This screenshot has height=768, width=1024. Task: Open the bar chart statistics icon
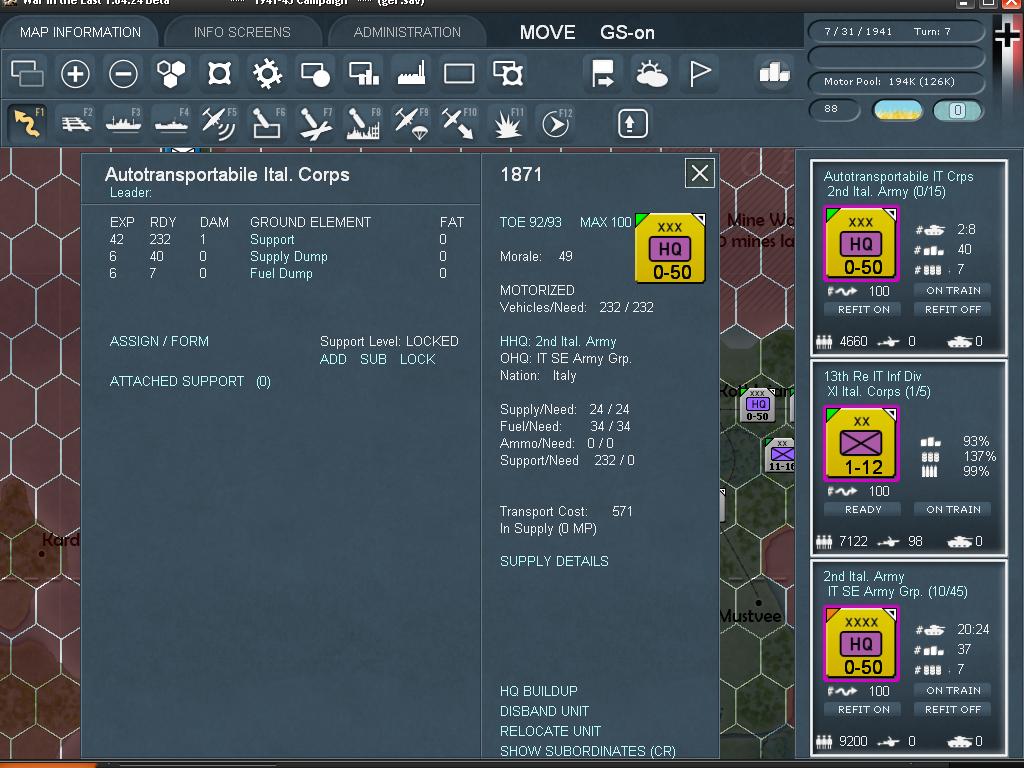[775, 73]
